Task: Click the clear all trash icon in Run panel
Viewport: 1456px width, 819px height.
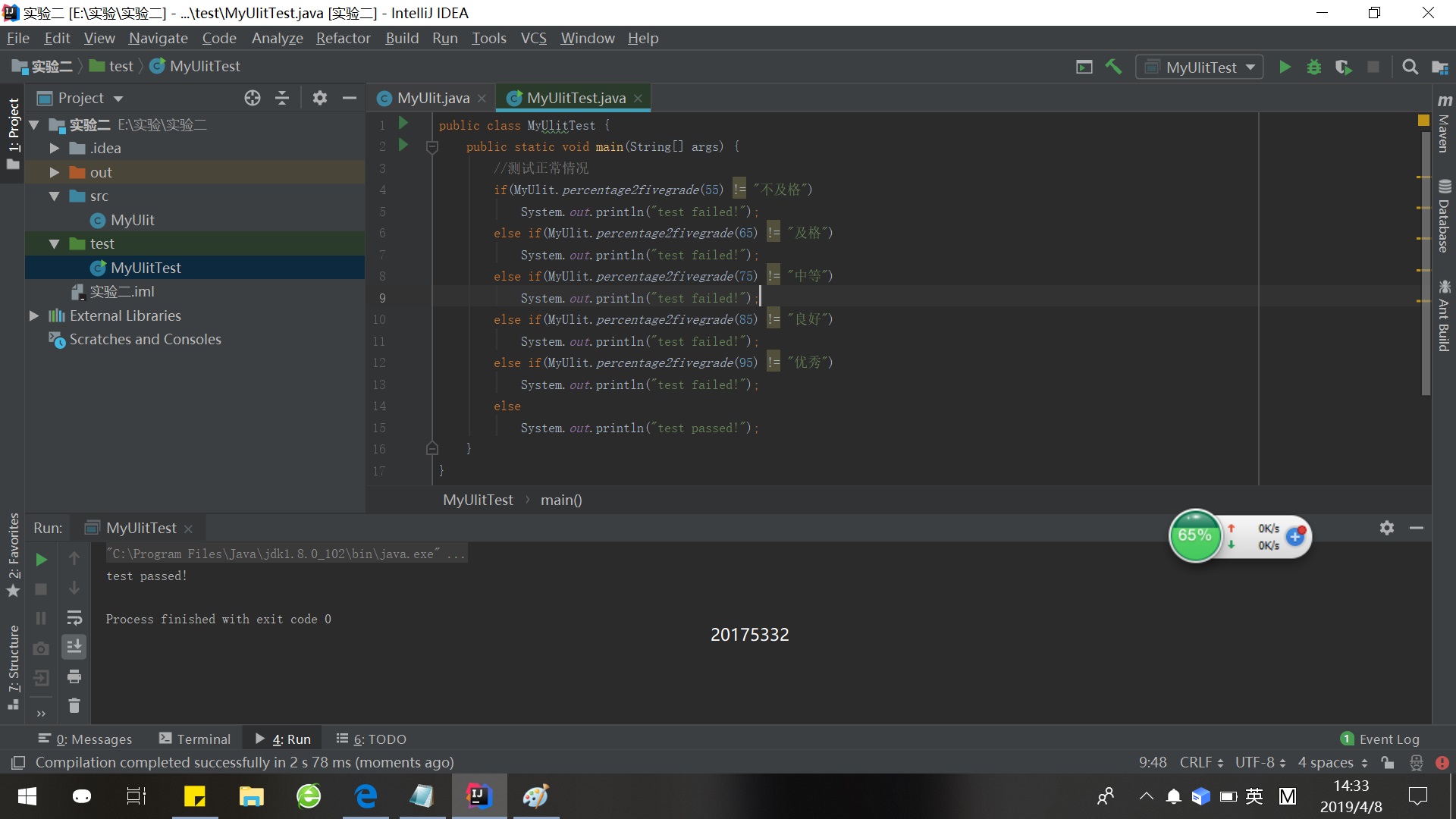Action: [74, 705]
